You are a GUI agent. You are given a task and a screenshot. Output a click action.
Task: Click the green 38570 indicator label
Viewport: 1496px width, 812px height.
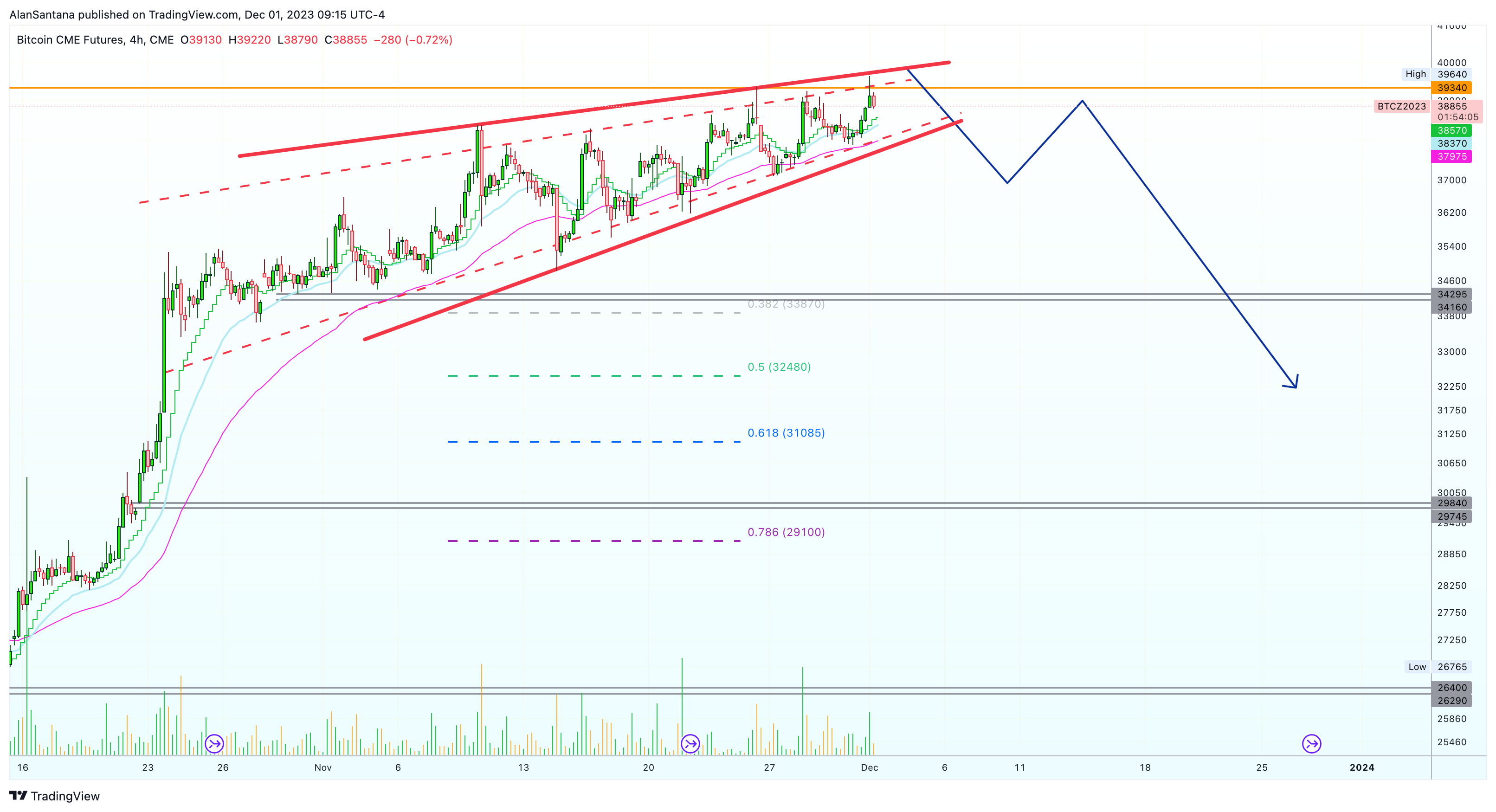point(1451,131)
